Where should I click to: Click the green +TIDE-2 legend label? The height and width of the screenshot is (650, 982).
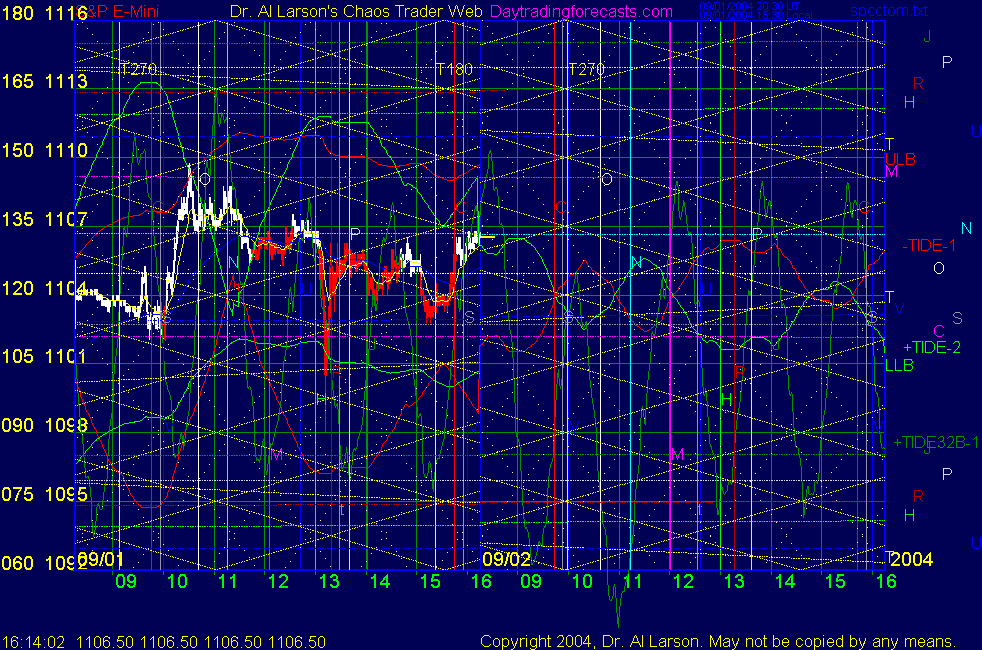point(932,347)
